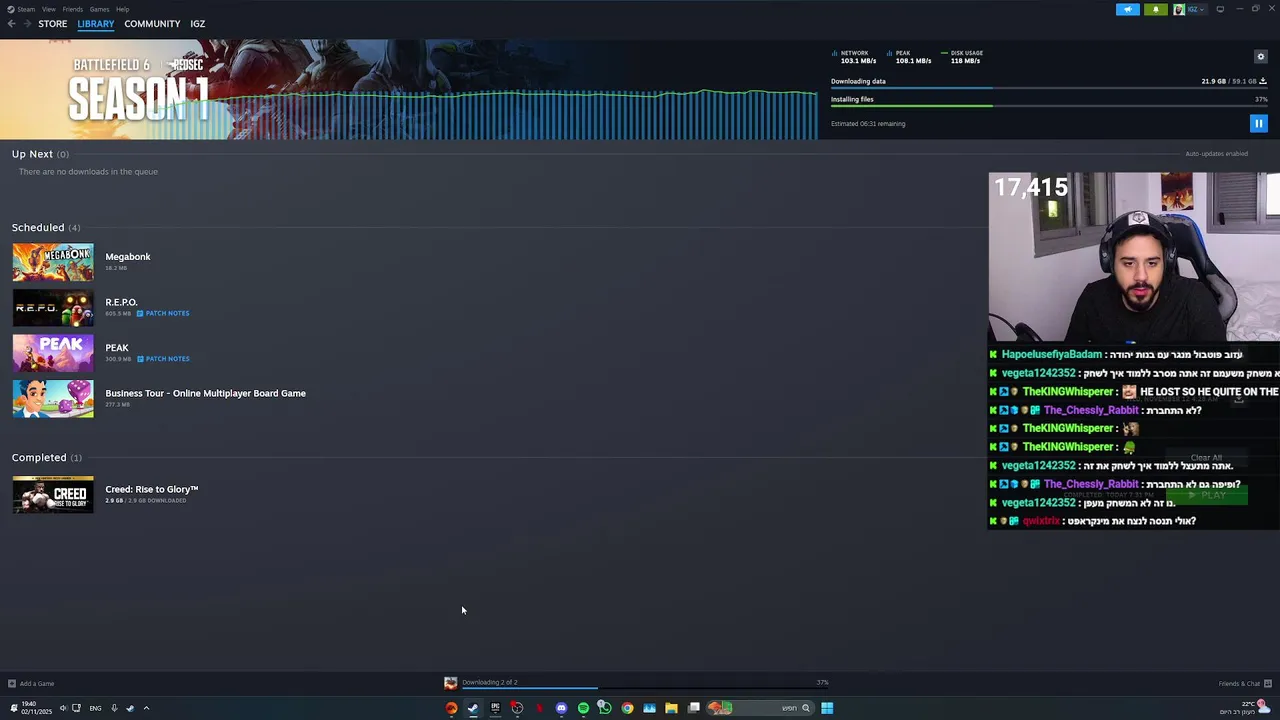Open the COMMUNITY tab
The height and width of the screenshot is (720, 1280).
[x=152, y=24]
